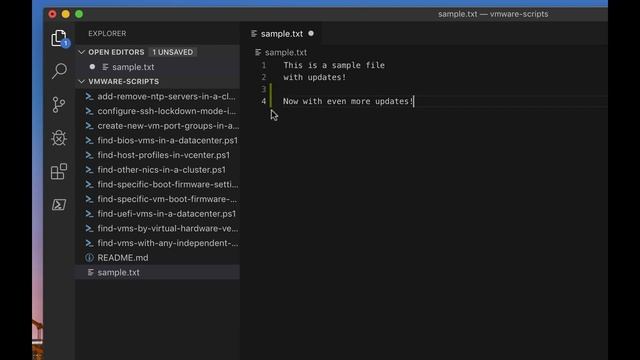Open the PowerShell panel icon in activity bar

(59, 204)
